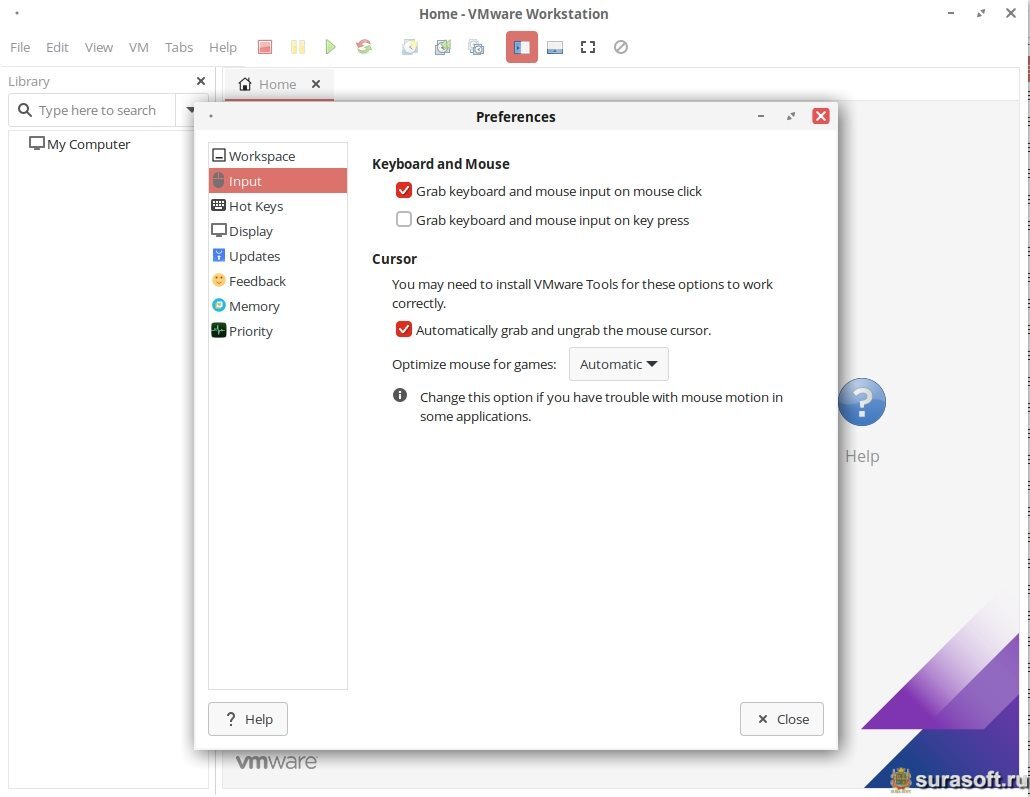The height and width of the screenshot is (797, 1030).
Task: Toggle the thumbnail bar toolbar icon
Action: click(x=555, y=47)
